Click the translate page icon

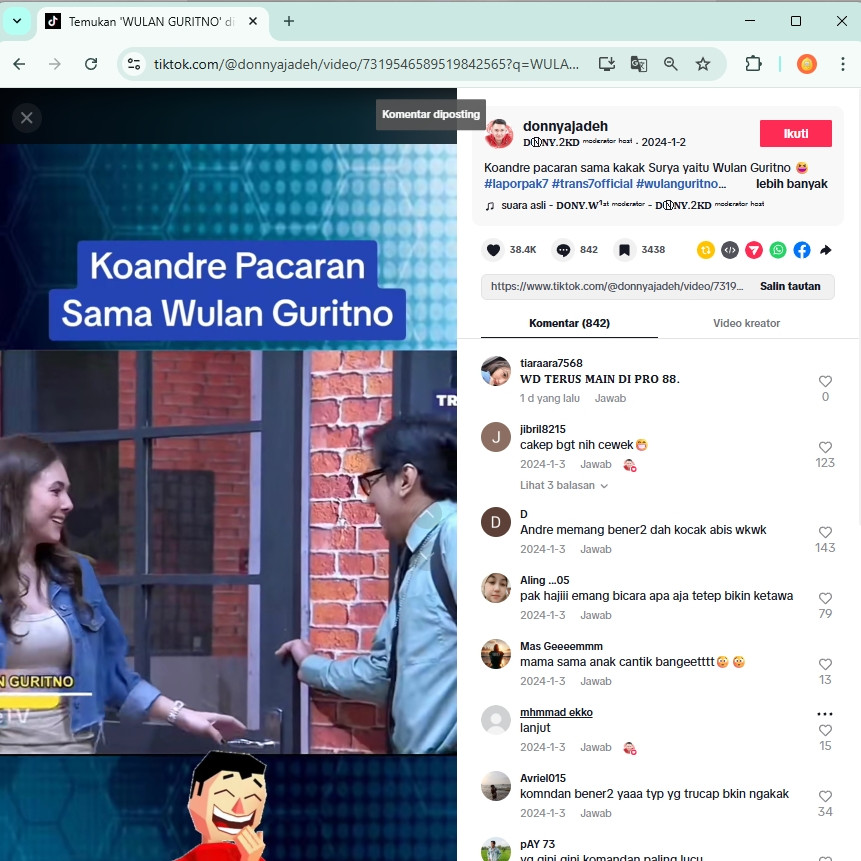click(639, 64)
